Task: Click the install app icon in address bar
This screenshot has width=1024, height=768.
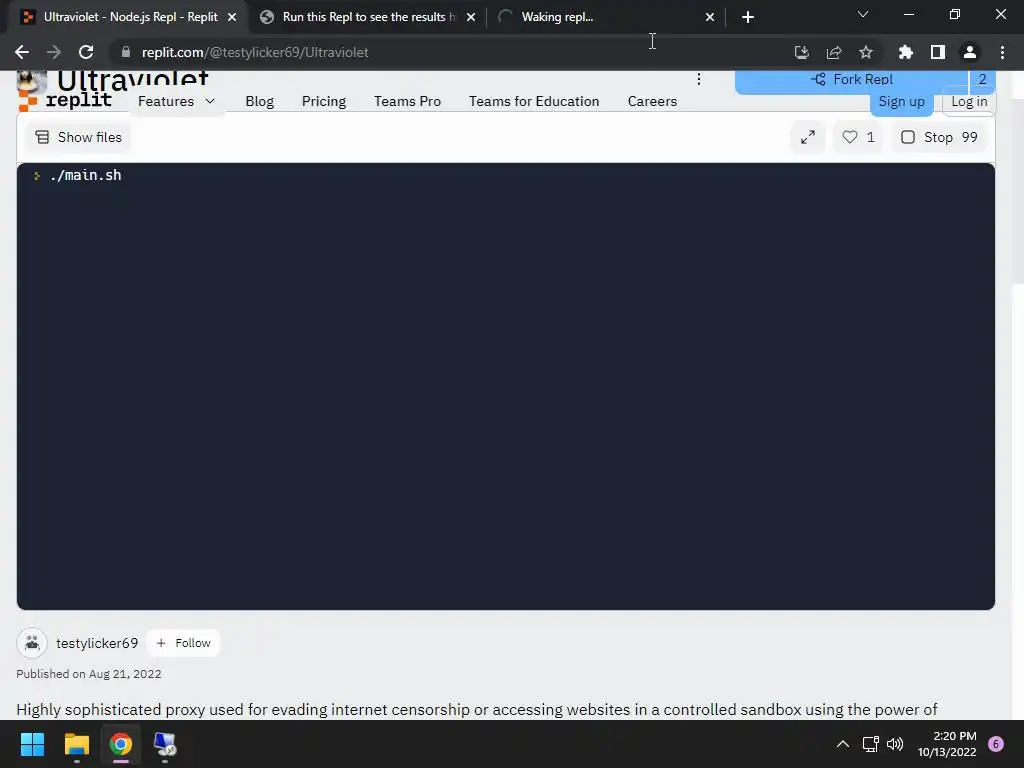Action: pos(801,52)
